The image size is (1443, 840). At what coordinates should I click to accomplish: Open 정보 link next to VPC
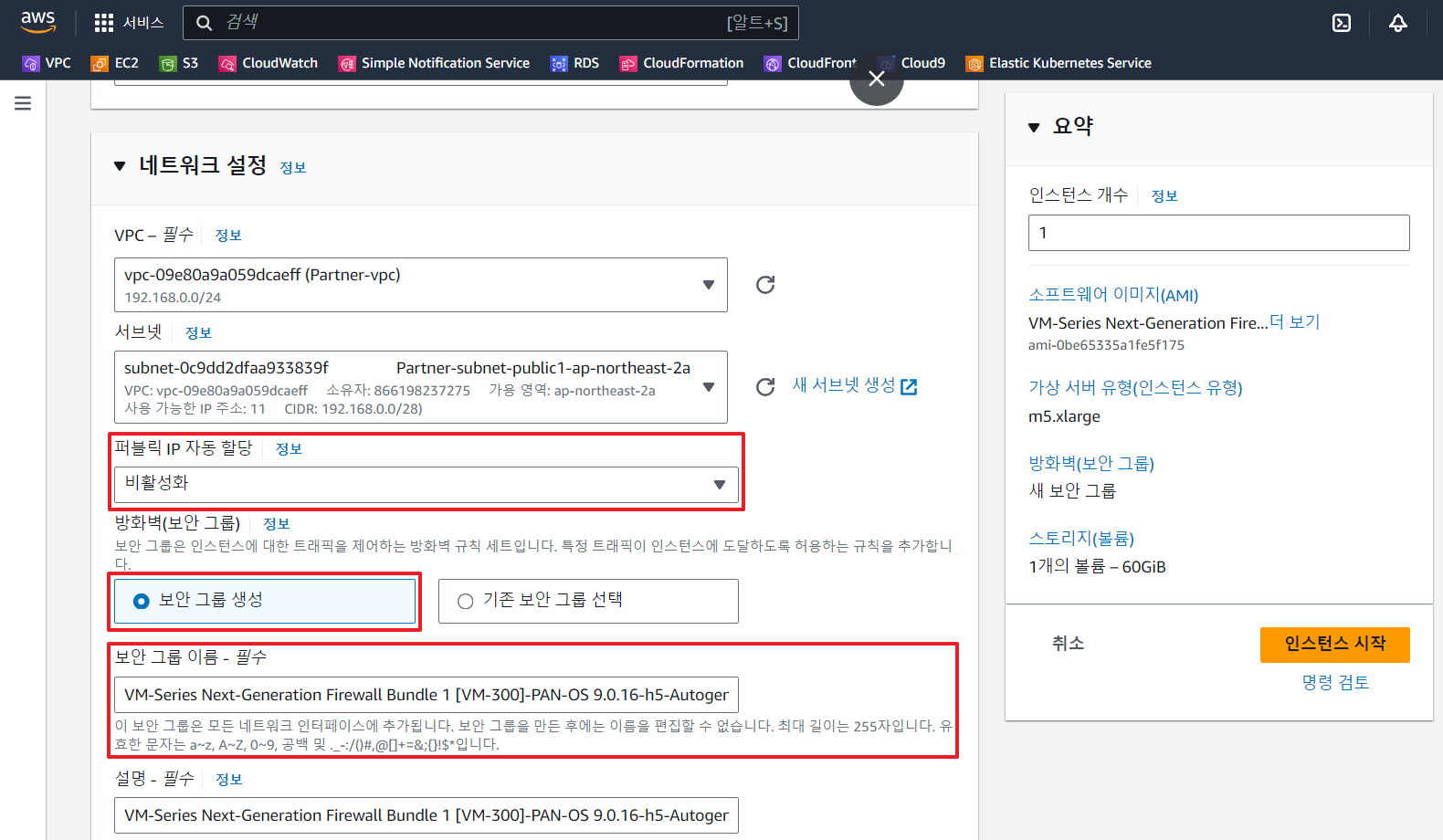point(228,236)
